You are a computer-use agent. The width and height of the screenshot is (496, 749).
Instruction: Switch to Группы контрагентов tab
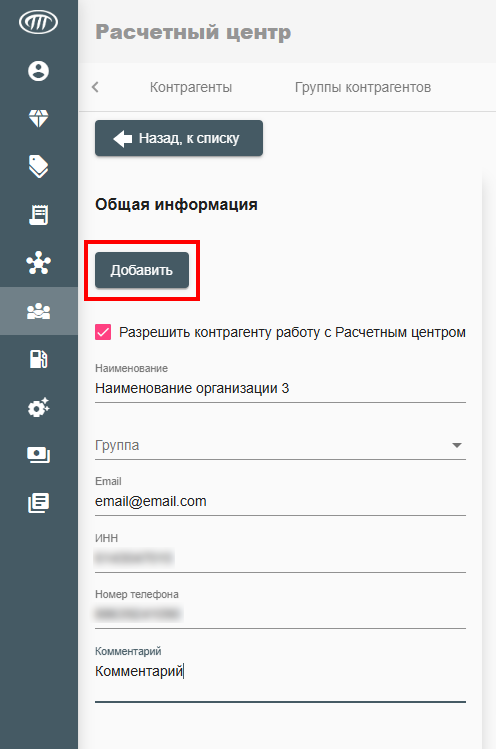pyautogui.click(x=363, y=87)
